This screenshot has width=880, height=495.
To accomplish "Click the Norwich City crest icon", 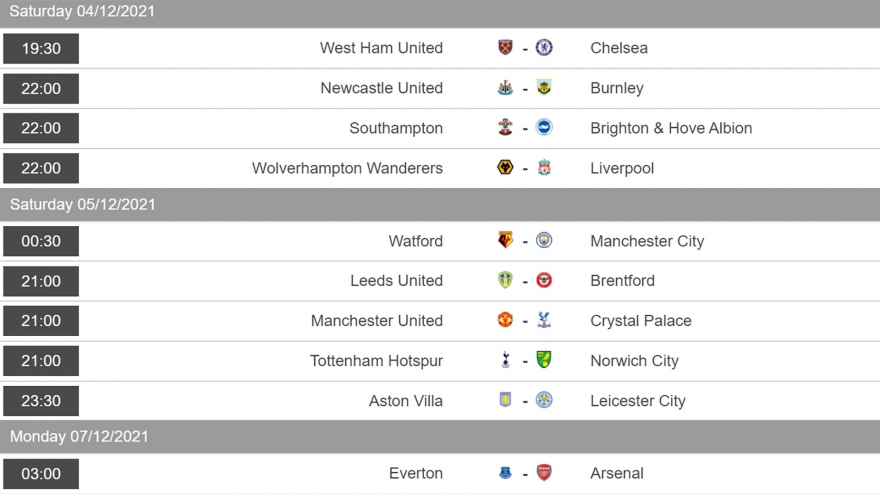I will pos(544,361).
